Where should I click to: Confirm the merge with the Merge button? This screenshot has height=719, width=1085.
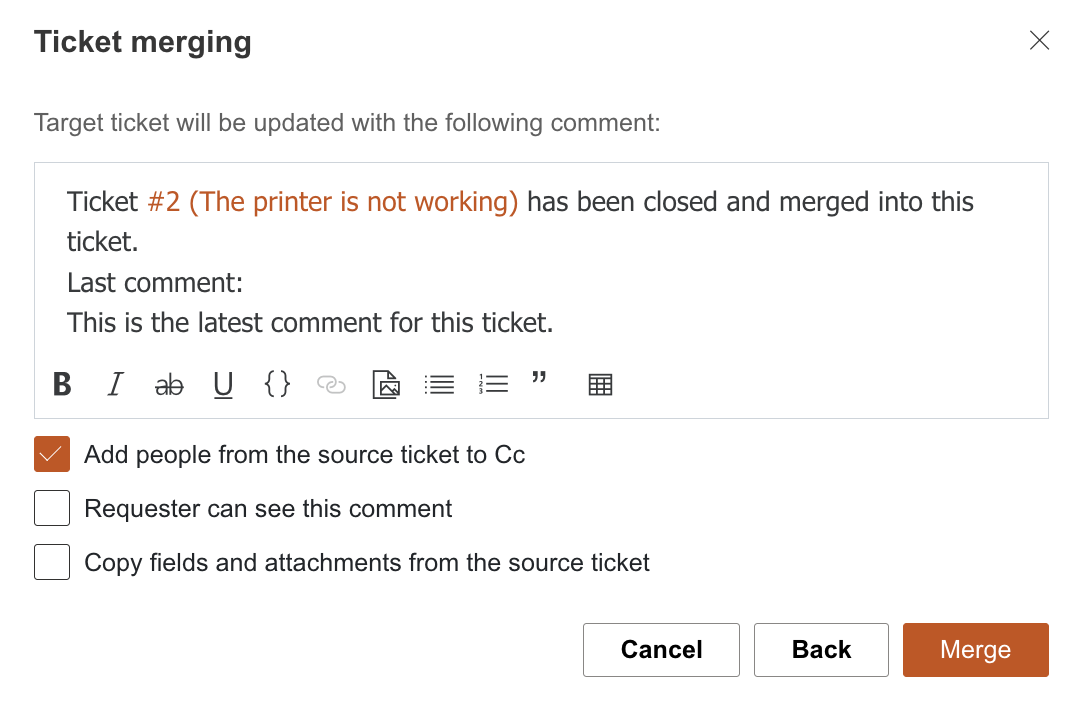click(x=975, y=650)
